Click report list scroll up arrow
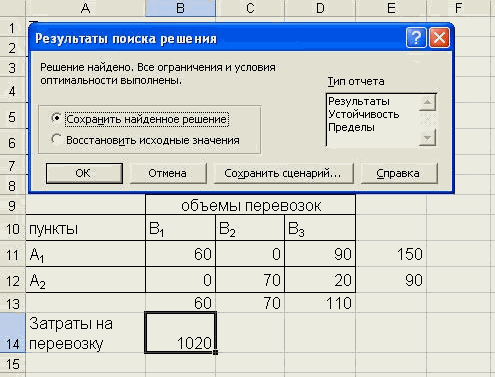Image resolution: width=495 pixels, height=377 pixels. click(427, 102)
